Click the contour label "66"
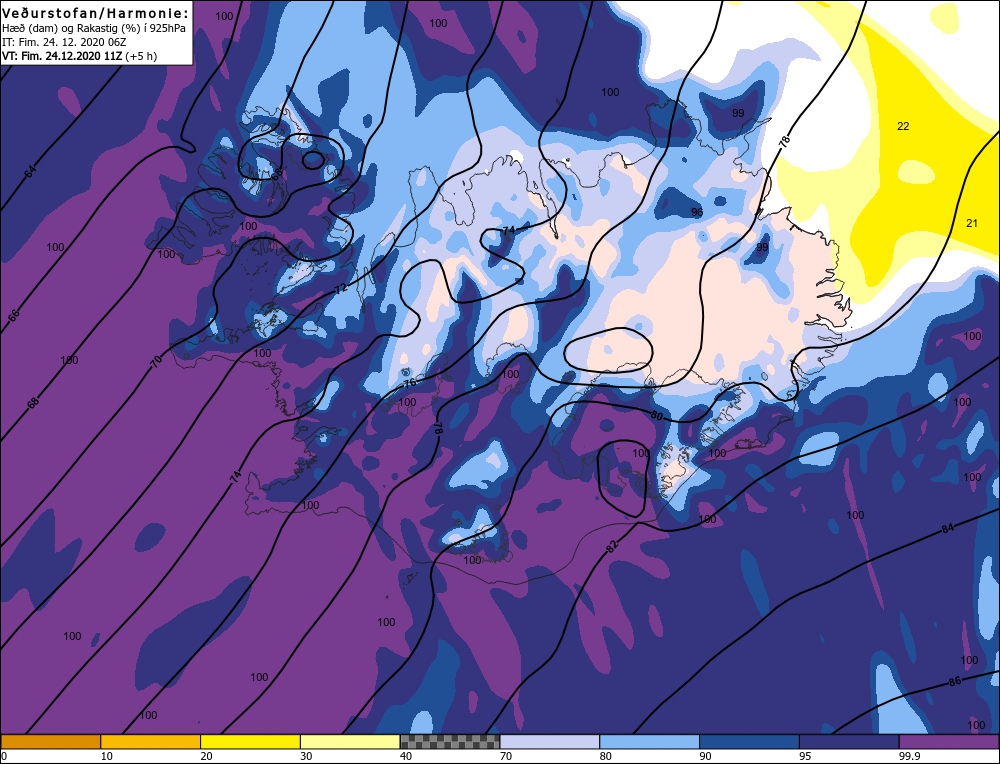Image resolution: width=1000 pixels, height=764 pixels. 14,314
